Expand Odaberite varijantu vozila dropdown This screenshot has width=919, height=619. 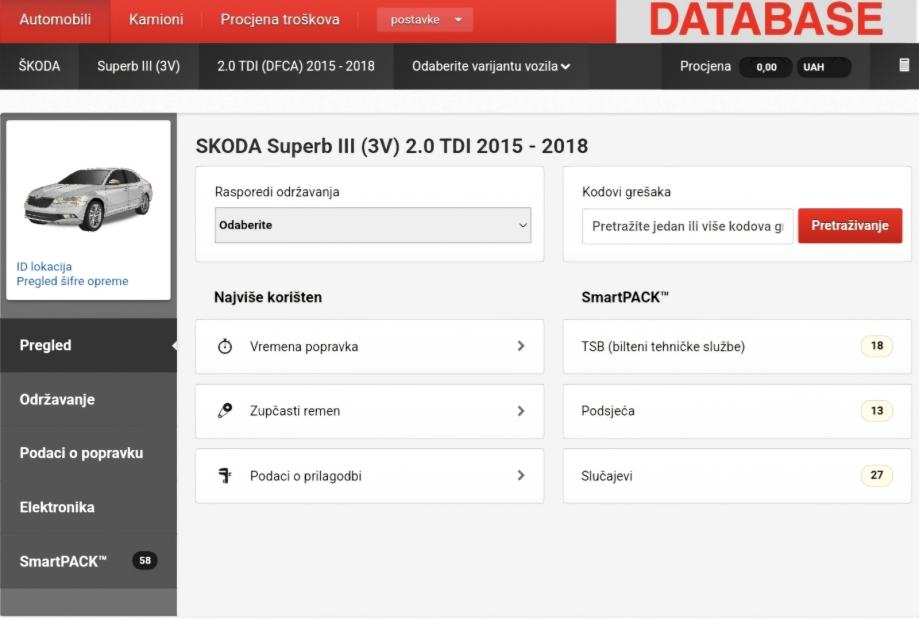tap(491, 66)
